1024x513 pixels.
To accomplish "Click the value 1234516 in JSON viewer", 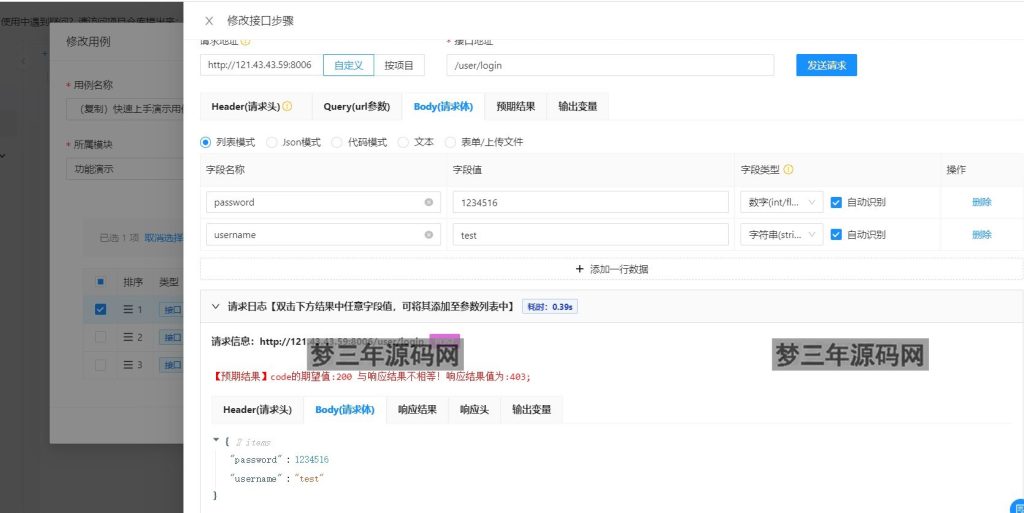I will (x=312, y=459).
